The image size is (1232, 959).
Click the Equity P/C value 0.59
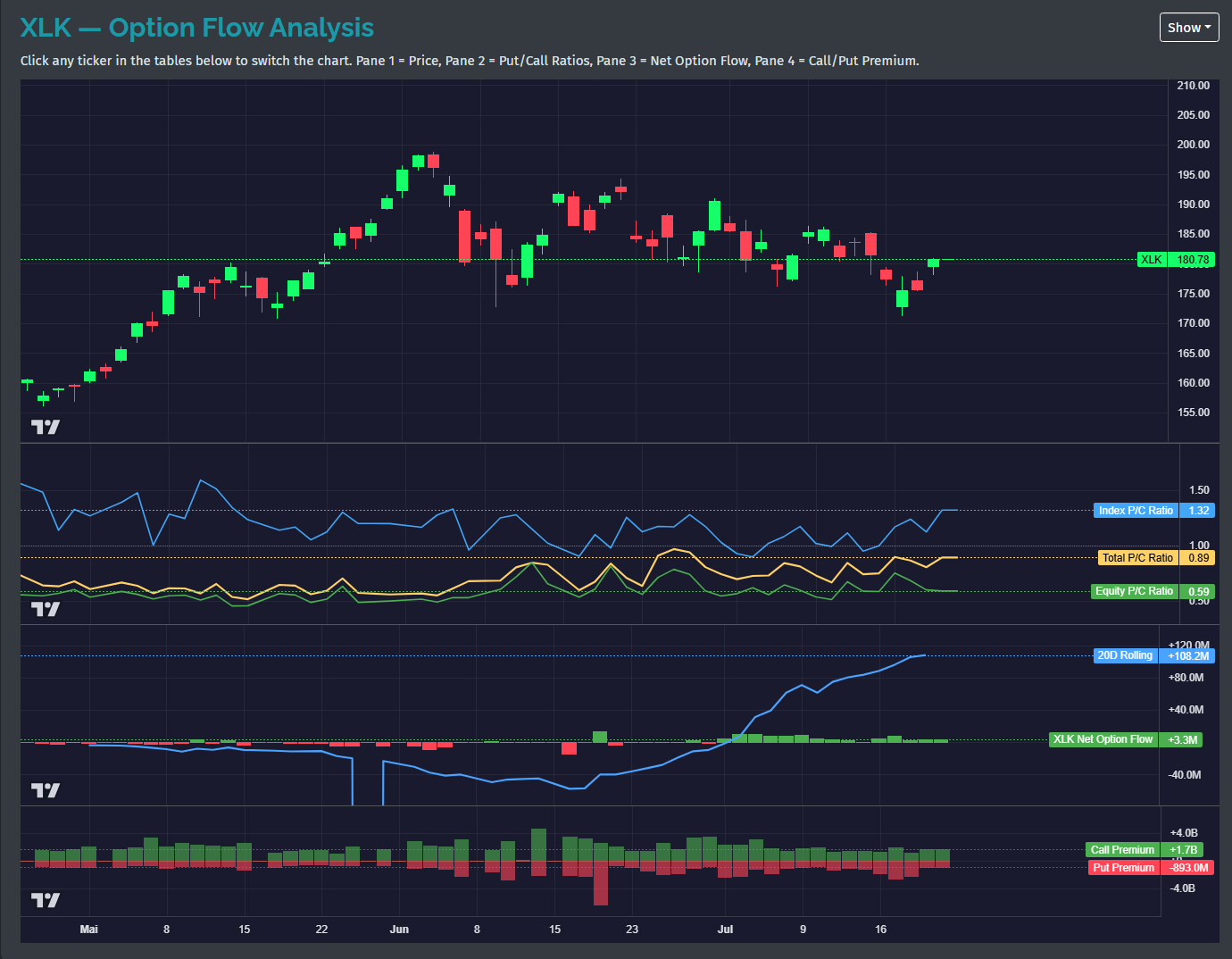pos(1198,591)
